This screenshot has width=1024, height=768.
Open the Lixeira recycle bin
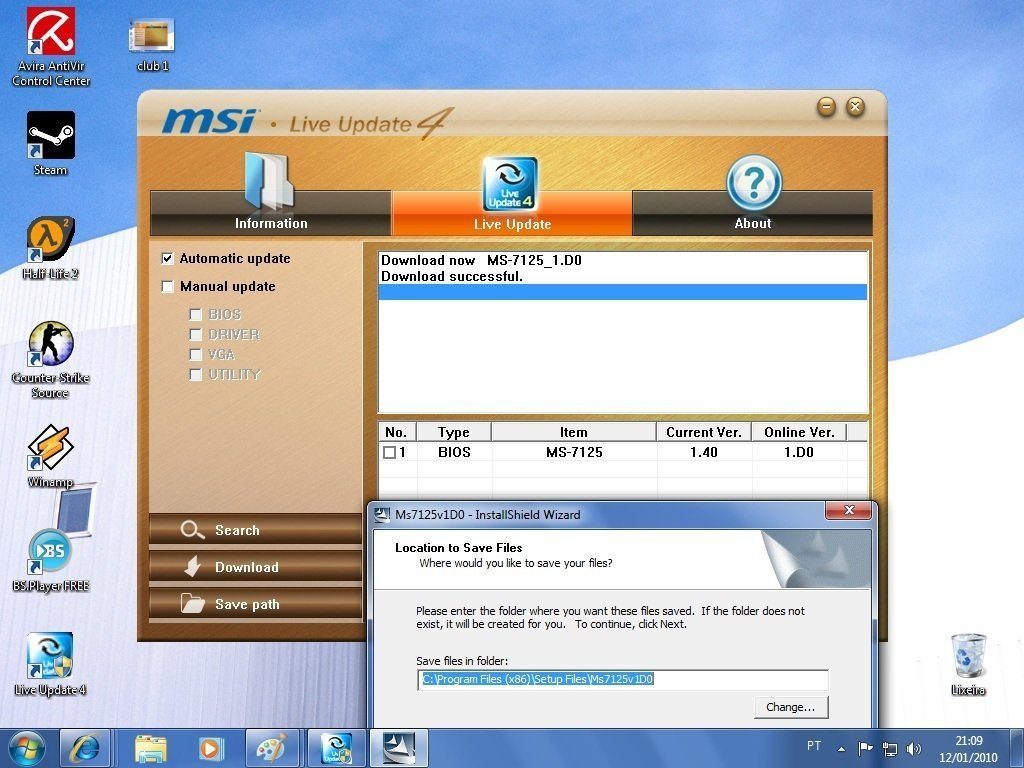coord(968,664)
